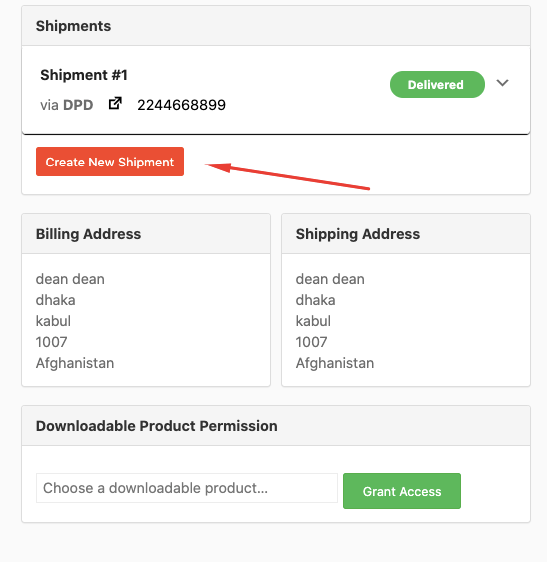Click the billing name dean dean
Screen dimensions: 547x562
tap(70, 279)
